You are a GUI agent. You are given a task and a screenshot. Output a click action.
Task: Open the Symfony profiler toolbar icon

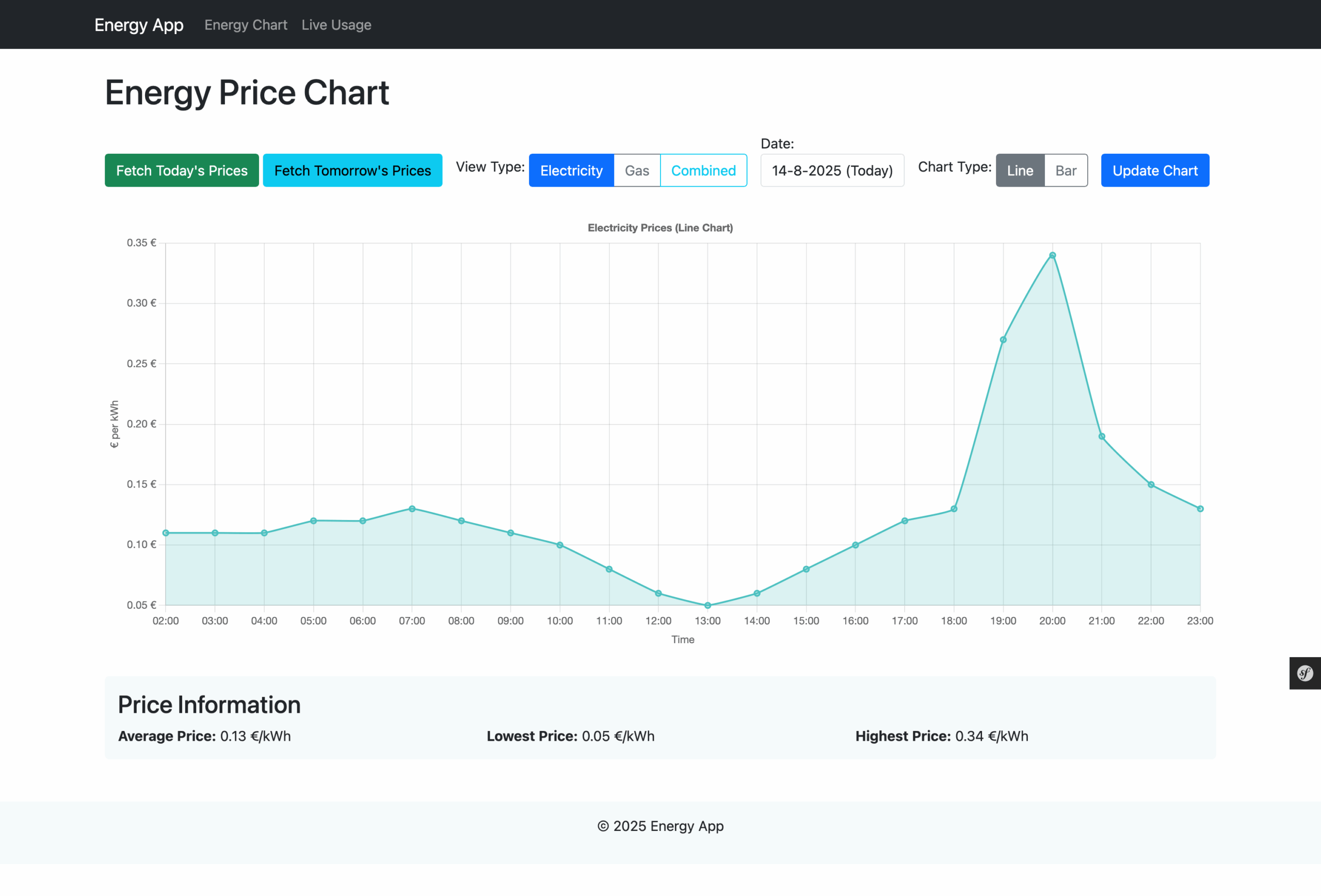tap(1304, 673)
